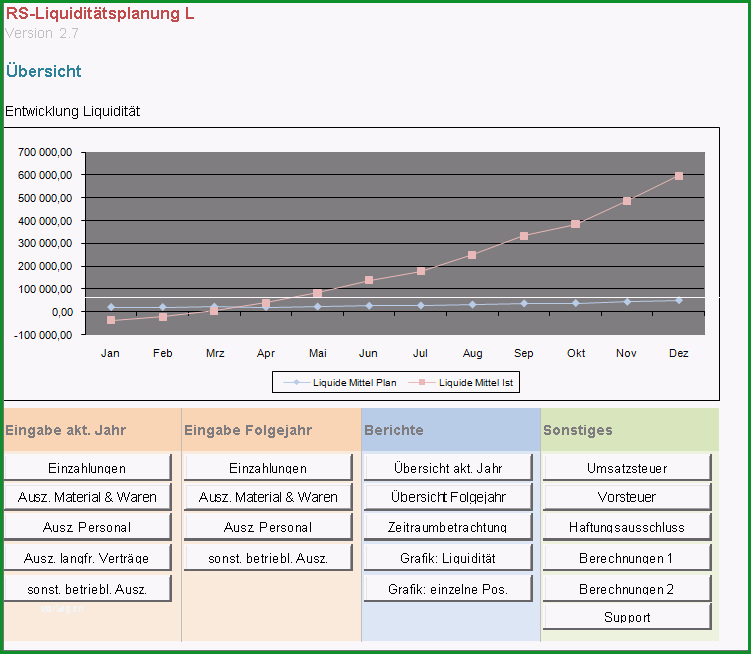
Task: Open Zeitraumbetrachtung report
Action: [x=448, y=527]
